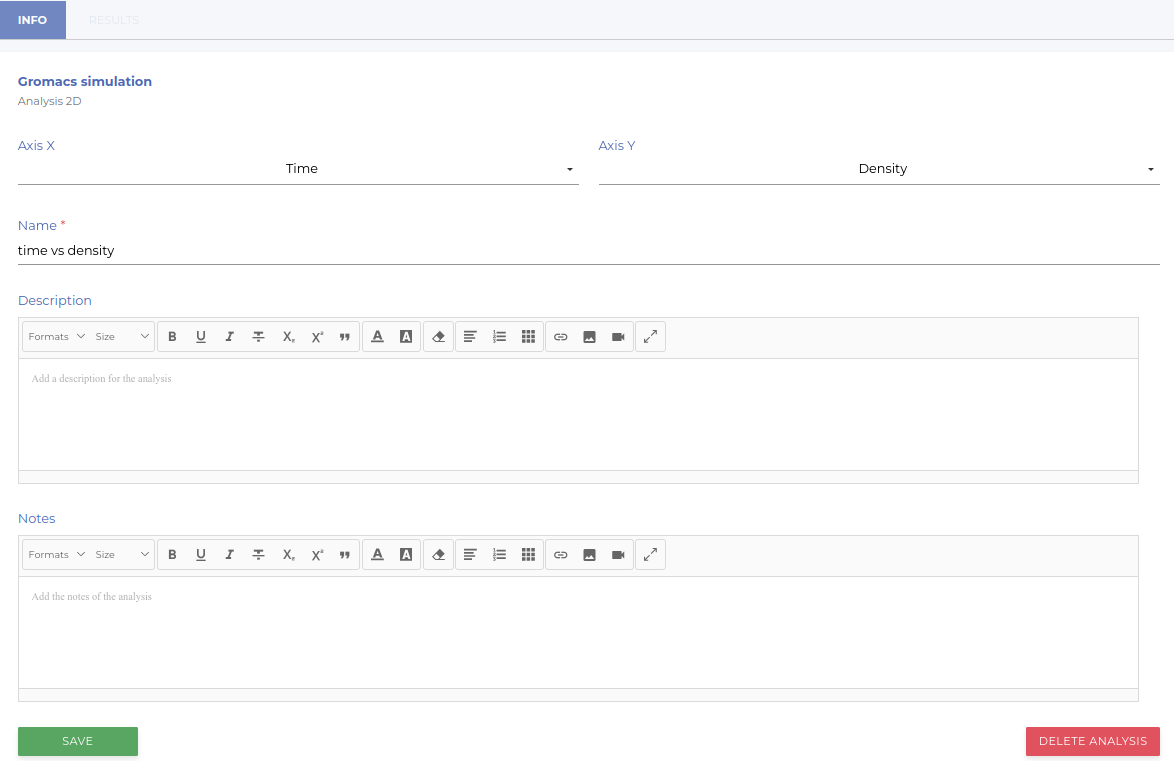This screenshot has height=761, width=1174.
Task: Toggle bold in Description toolbar
Action: 172,337
